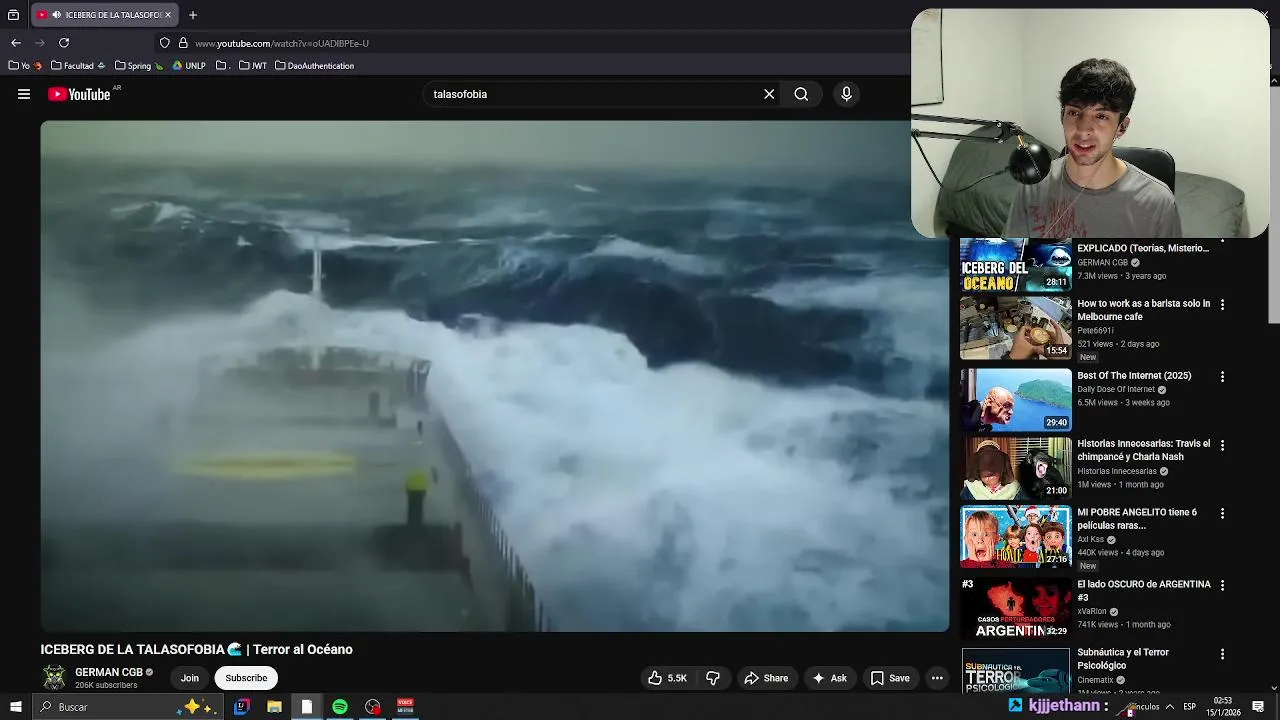The width and height of the screenshot is (1280, 720).
Task: Open the Facultad bookmarks folder
Action: click(x=78, y=66)
